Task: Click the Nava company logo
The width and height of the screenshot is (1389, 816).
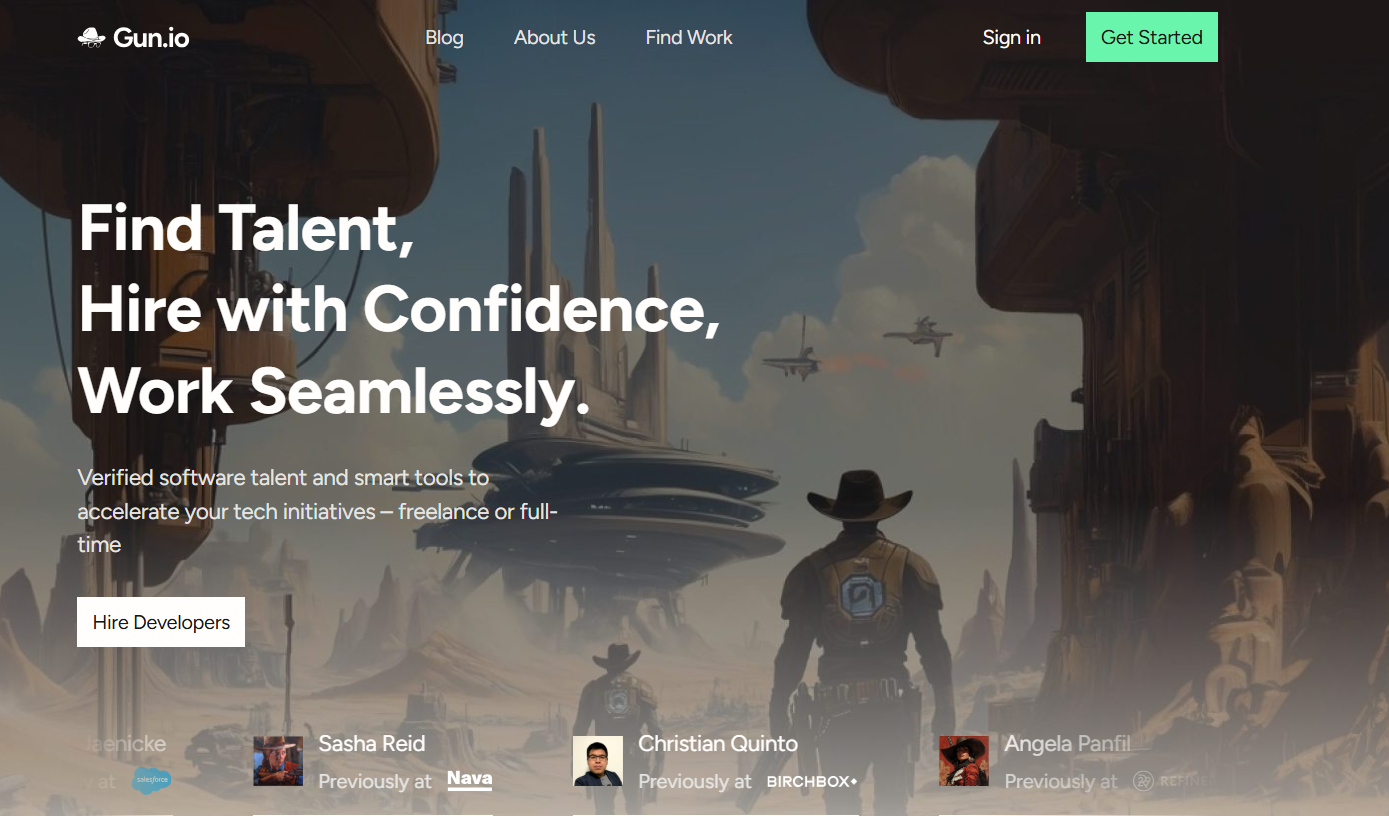Action: click(469, 780)
